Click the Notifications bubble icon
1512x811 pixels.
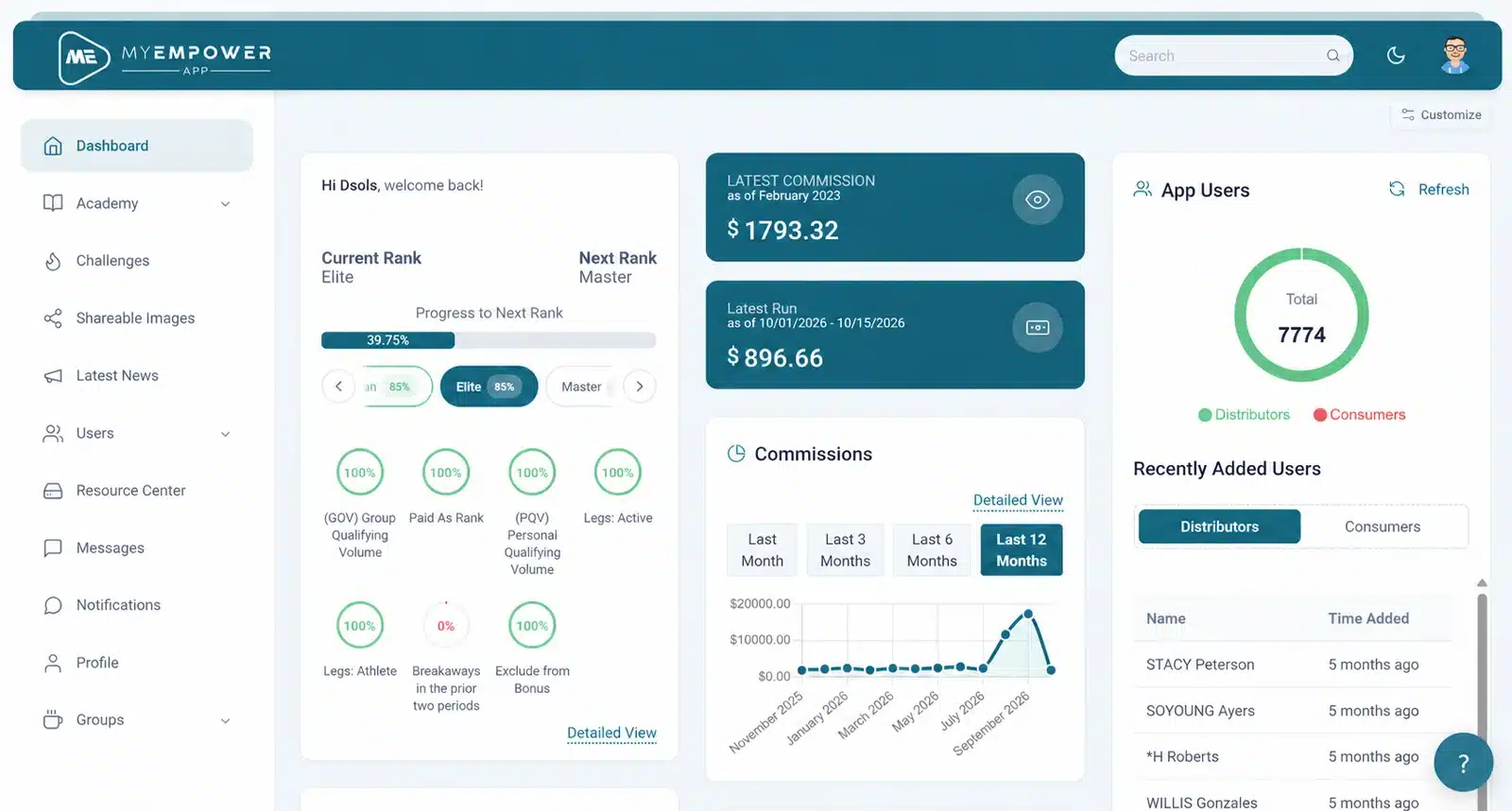pos(53,605)
